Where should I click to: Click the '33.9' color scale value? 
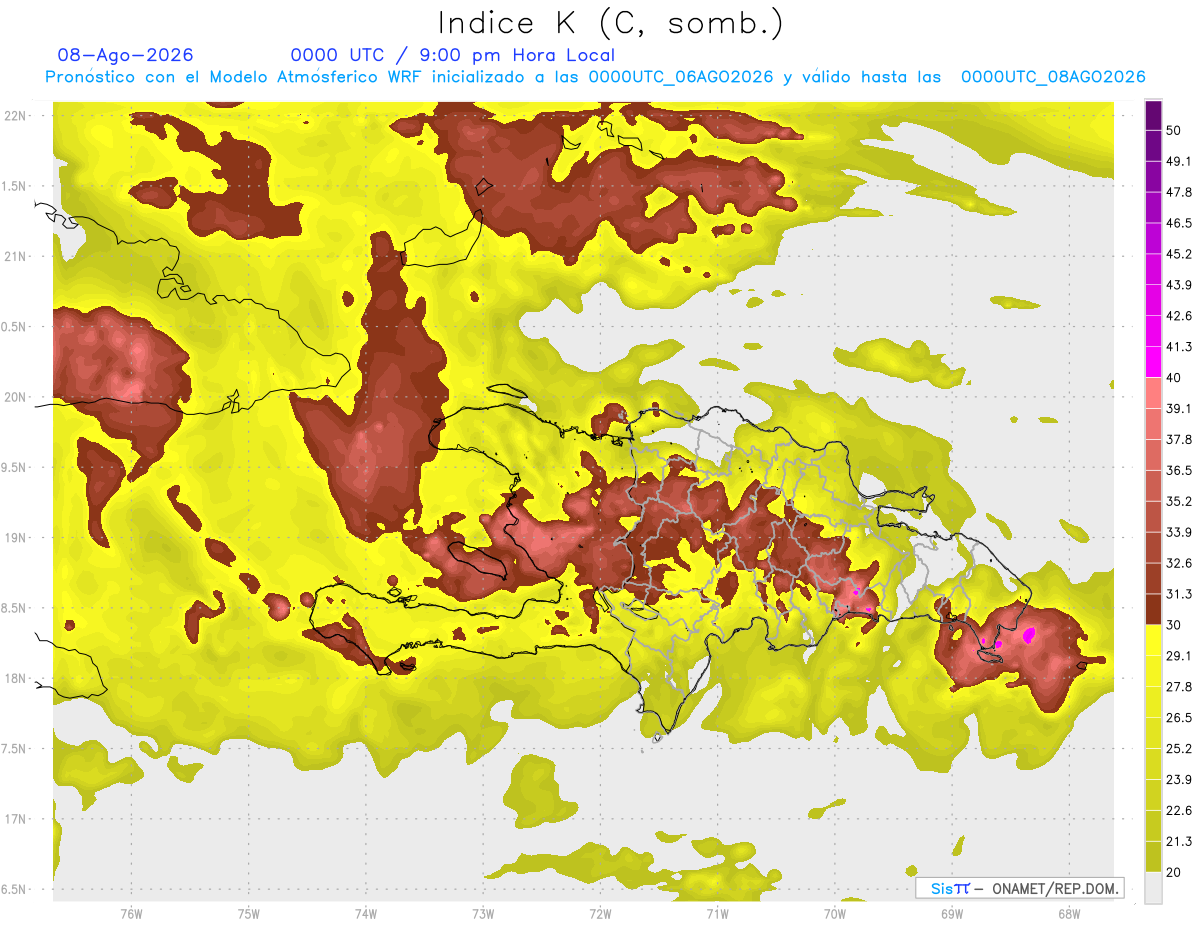(1179, 532)
